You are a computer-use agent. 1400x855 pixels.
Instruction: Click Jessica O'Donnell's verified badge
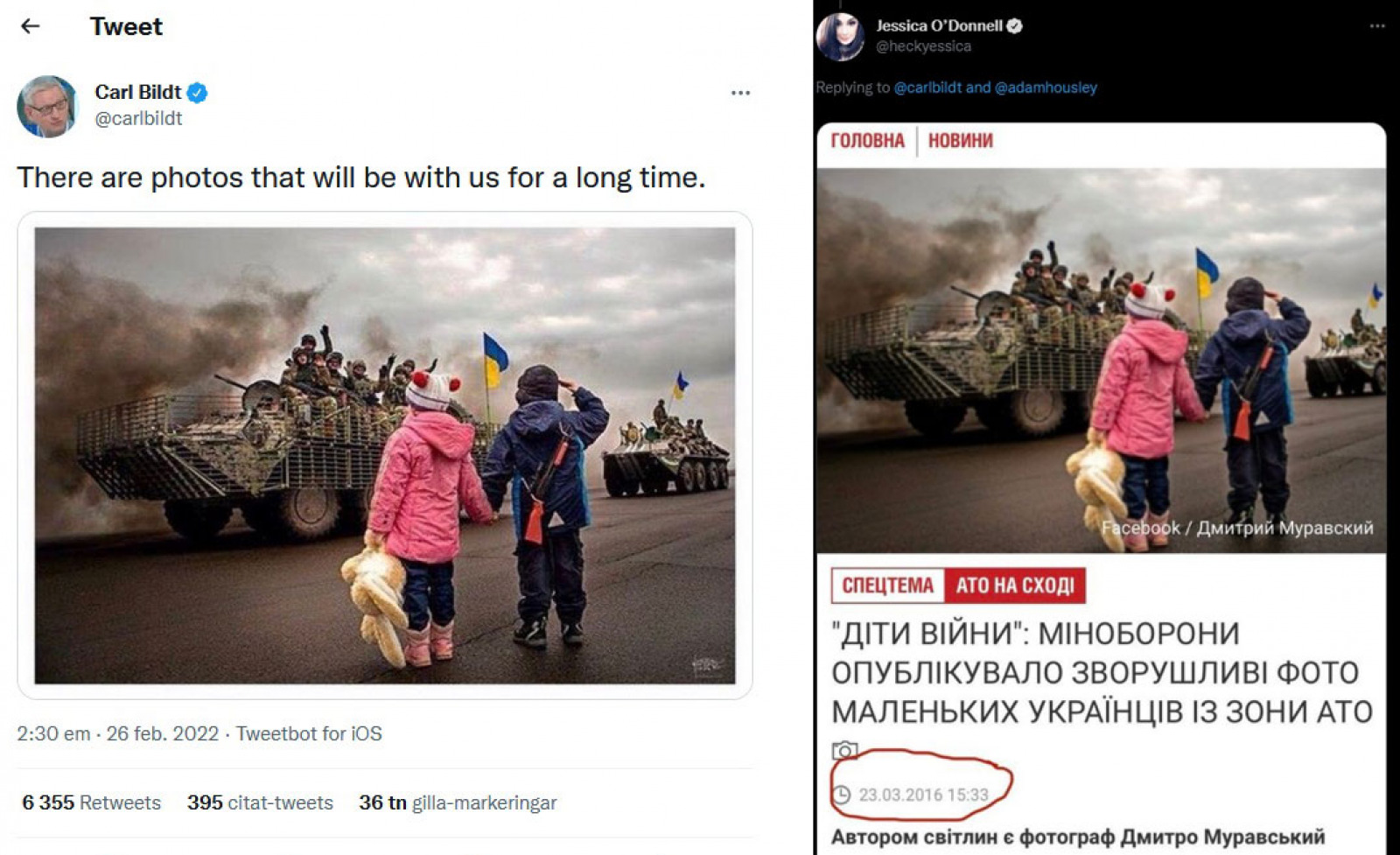click(x=1015, y=26)
